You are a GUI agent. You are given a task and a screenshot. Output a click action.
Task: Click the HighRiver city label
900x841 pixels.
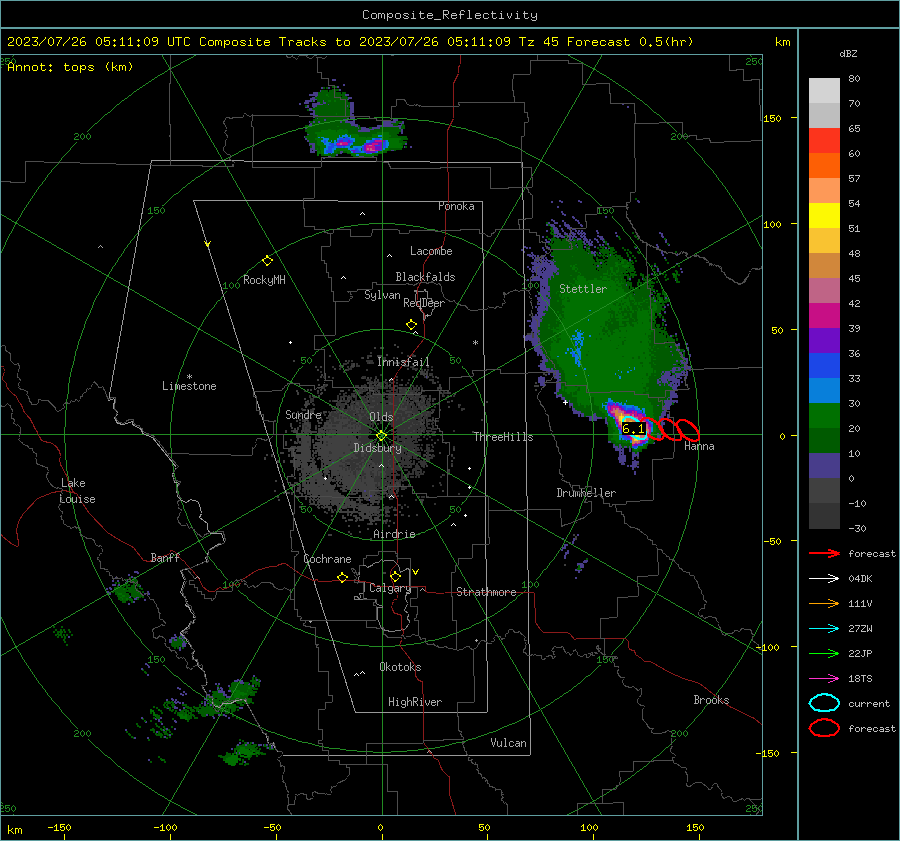click(x=415, y=702)
